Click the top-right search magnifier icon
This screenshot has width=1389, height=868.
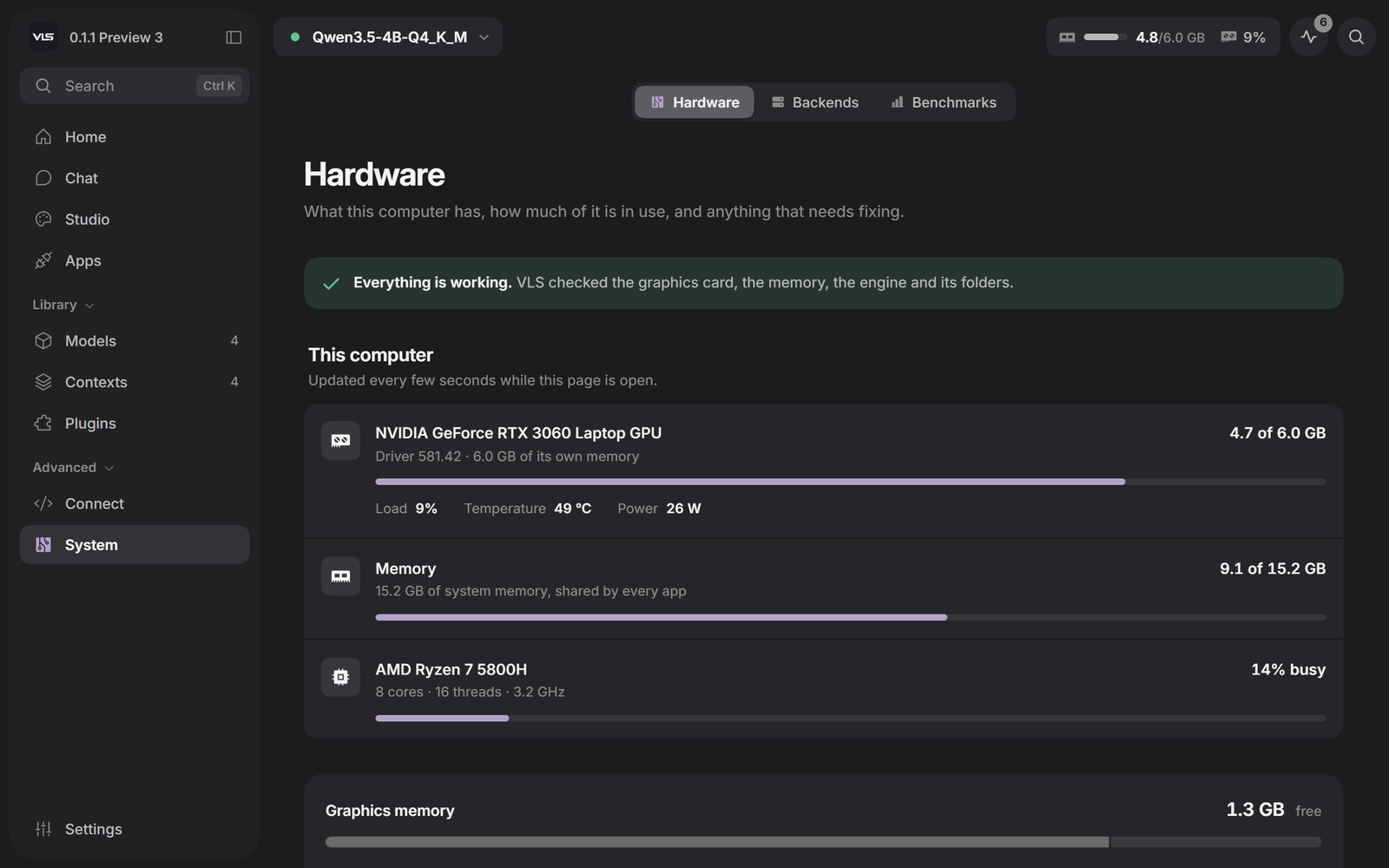tap(1356, 37)
